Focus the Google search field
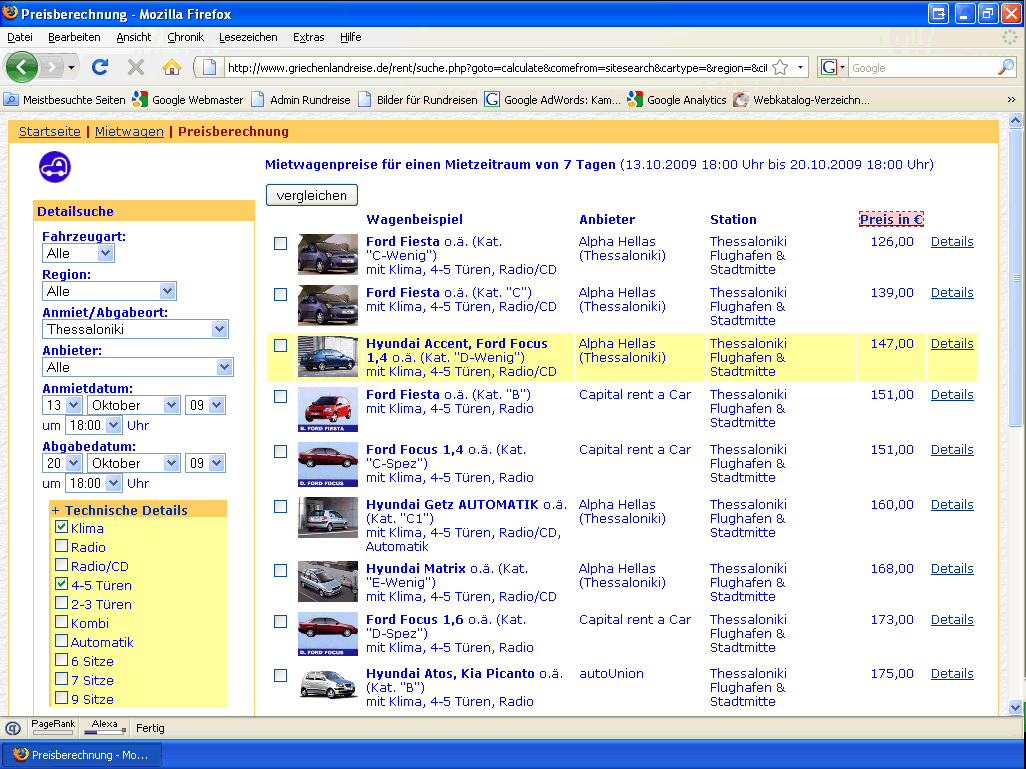 [923, 68]
